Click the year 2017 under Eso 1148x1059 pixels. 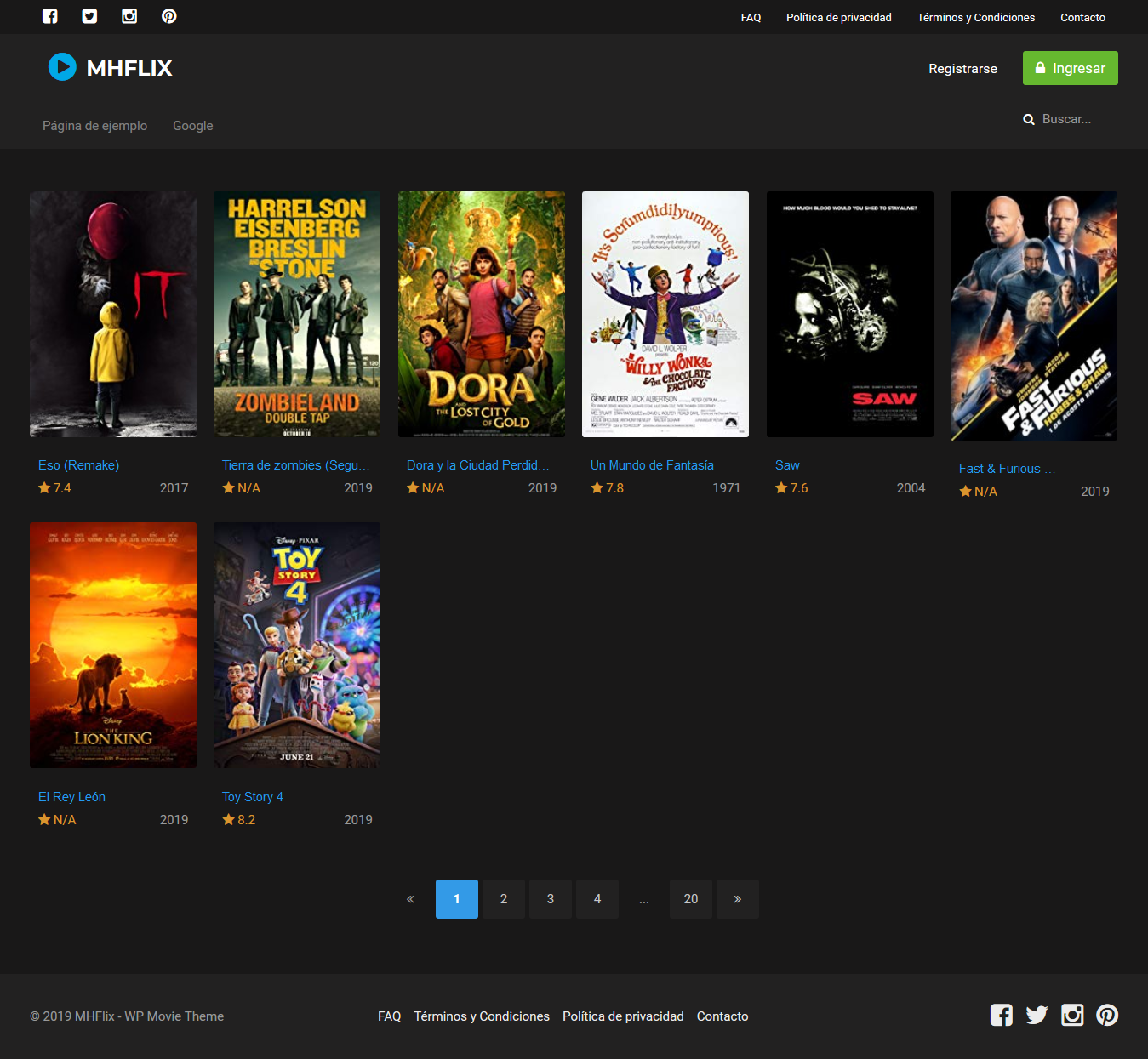click(x=174, y=488)
